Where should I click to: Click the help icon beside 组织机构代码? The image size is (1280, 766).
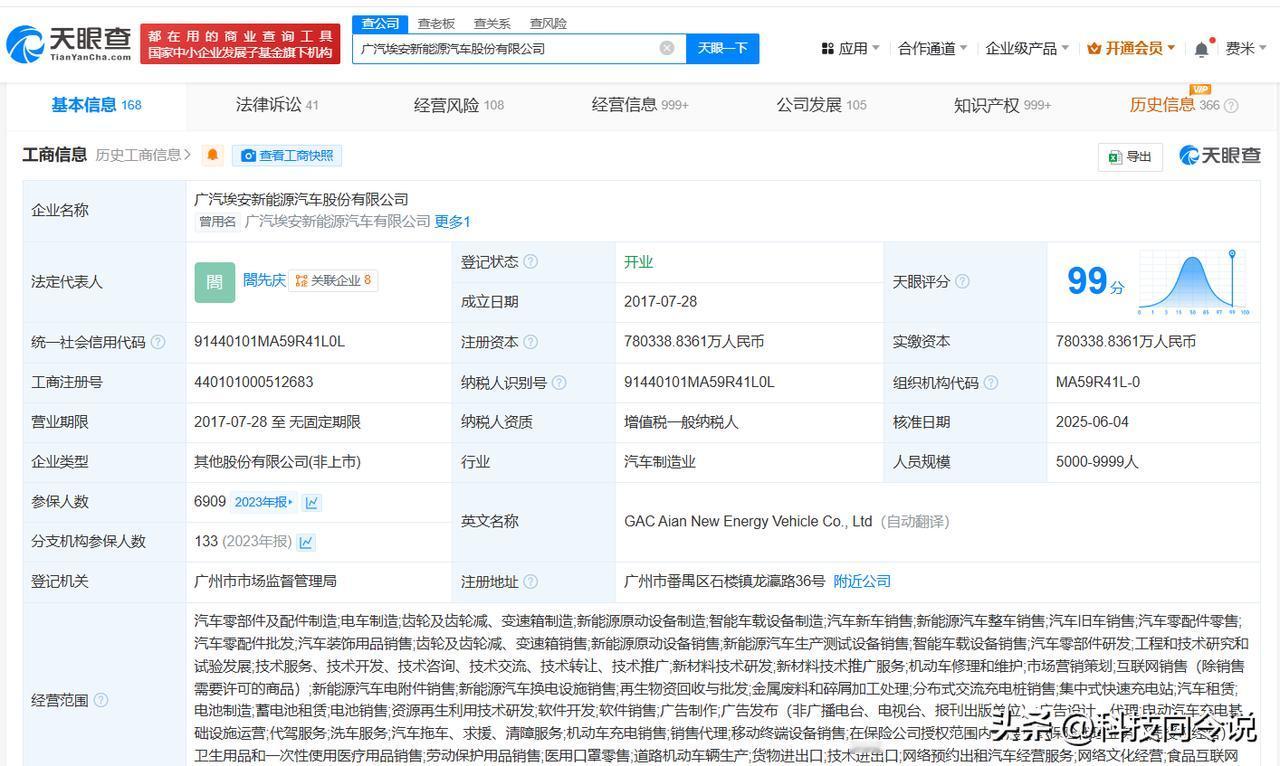pos(990,382)
